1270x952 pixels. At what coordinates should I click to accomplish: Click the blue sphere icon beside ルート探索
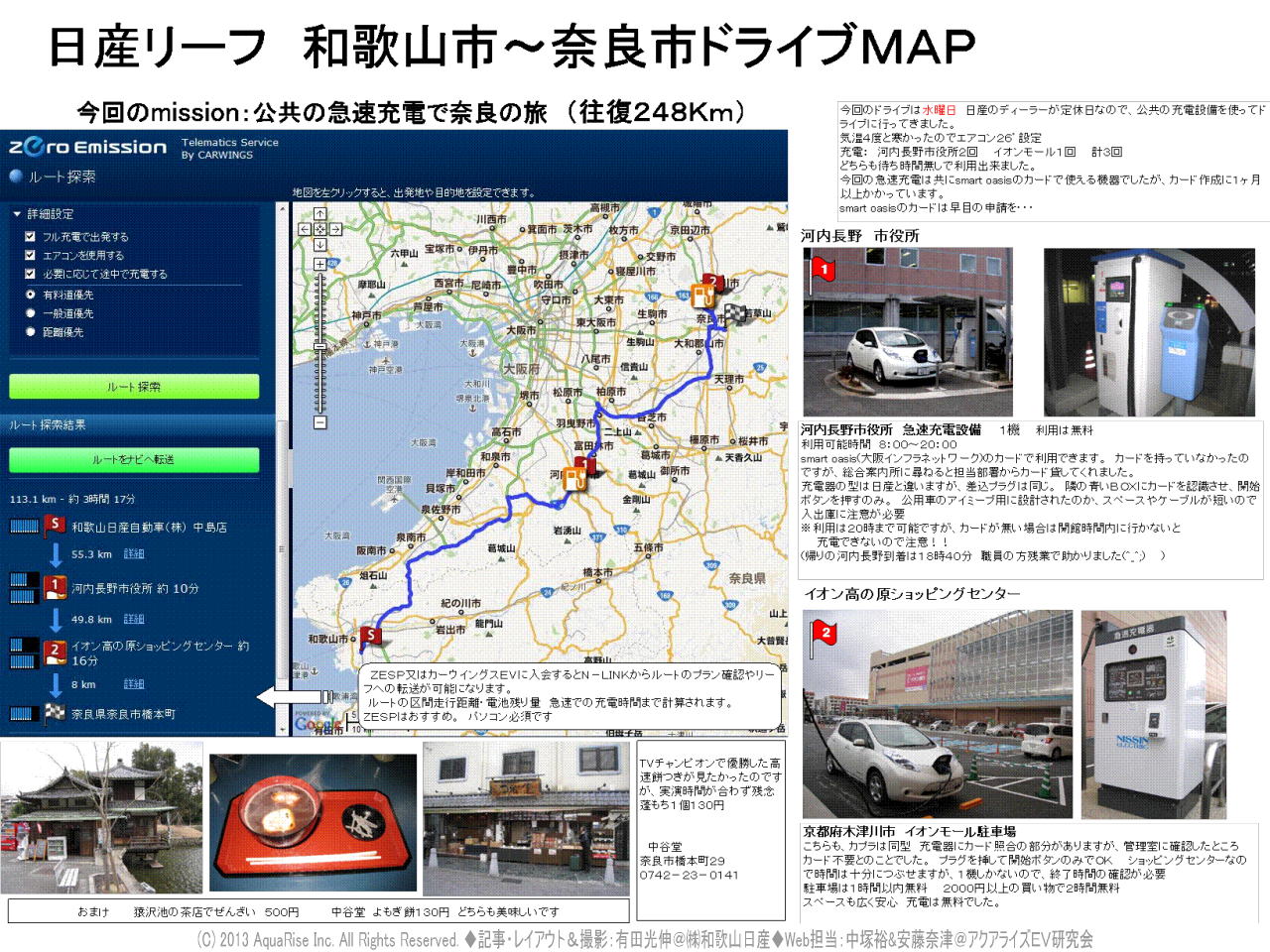[16, 177]
